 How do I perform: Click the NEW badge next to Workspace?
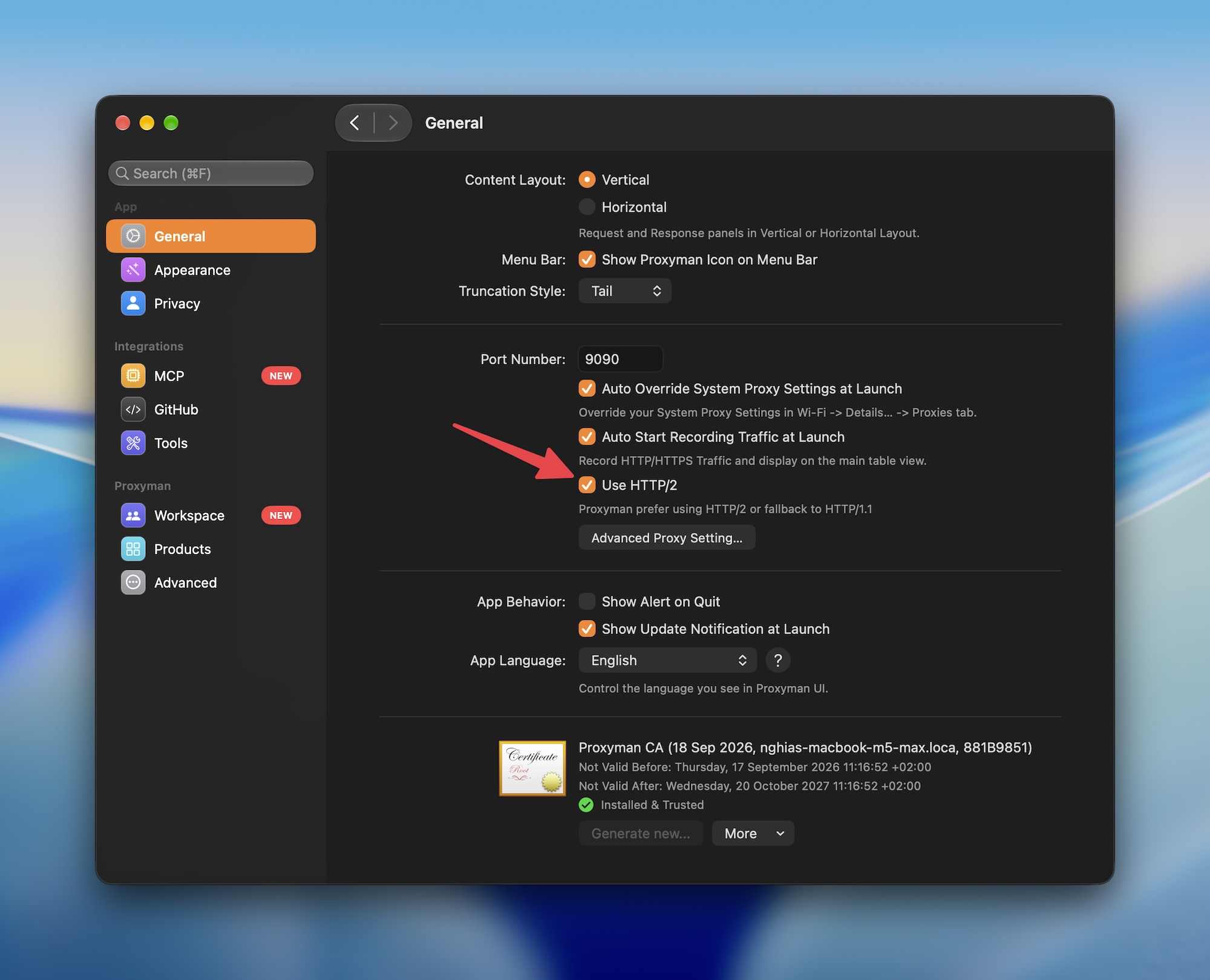pyautogui.click(x=281, y=515)
